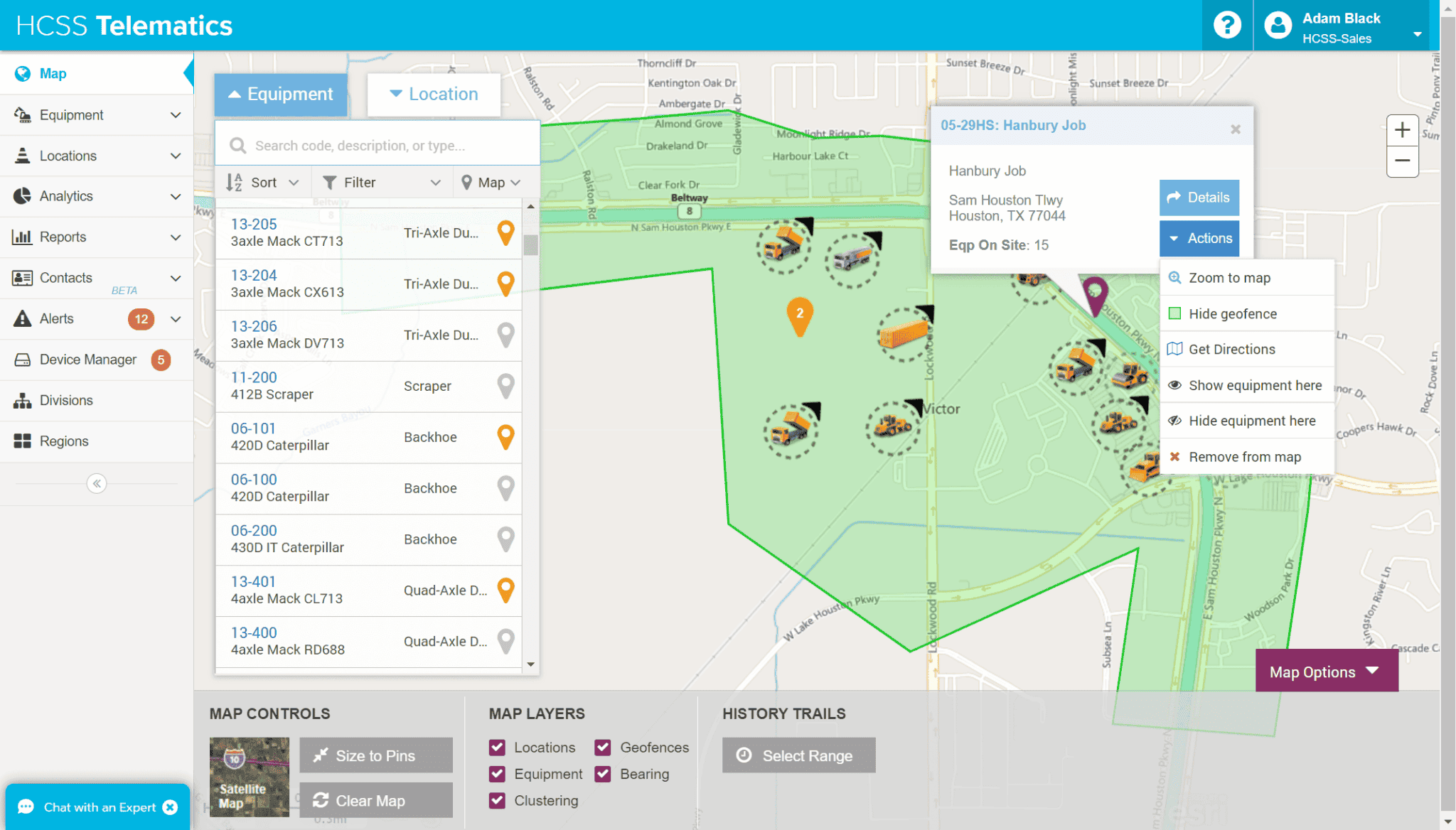Open Details for the Hanbury Job
Image resolution: width=1456 pixels, height=830 pixels.
[x=1199, y=198]
